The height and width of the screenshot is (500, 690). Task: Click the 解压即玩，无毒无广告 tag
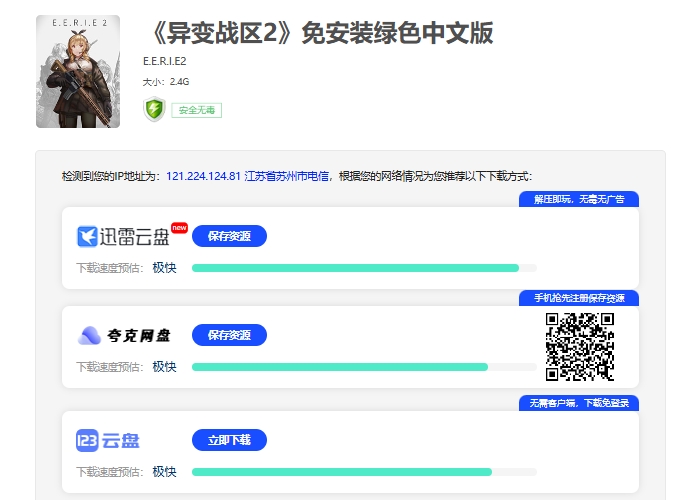coord(579,199)
